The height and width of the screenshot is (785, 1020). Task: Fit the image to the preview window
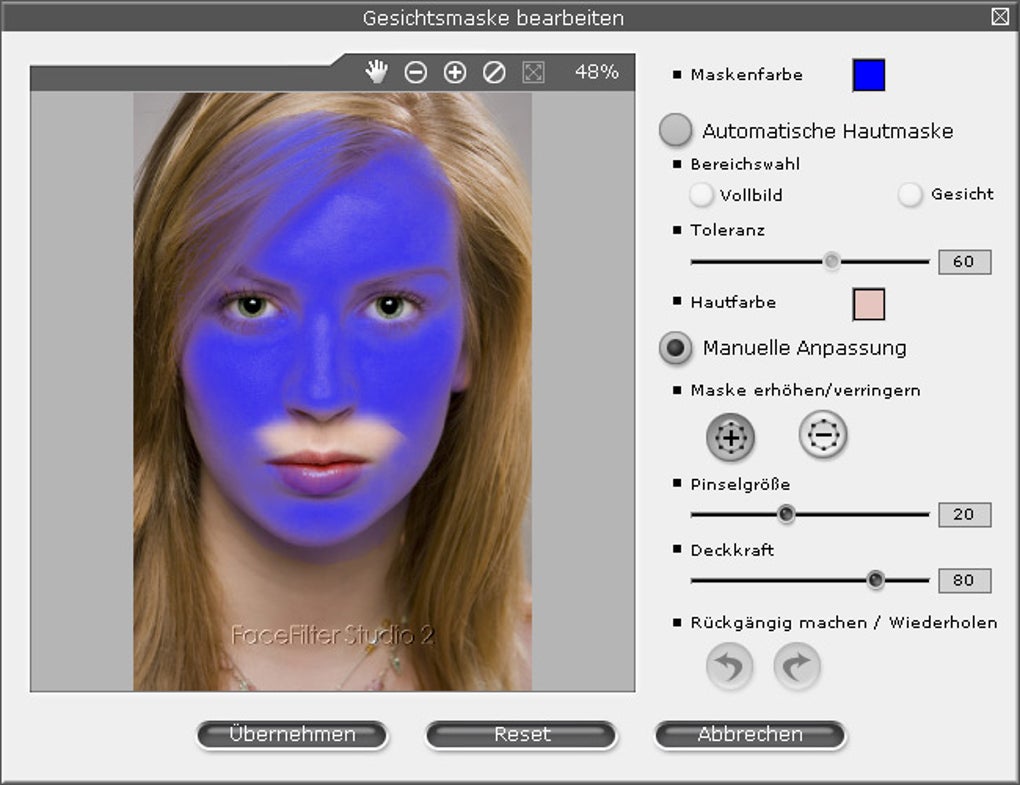(535, 71)
